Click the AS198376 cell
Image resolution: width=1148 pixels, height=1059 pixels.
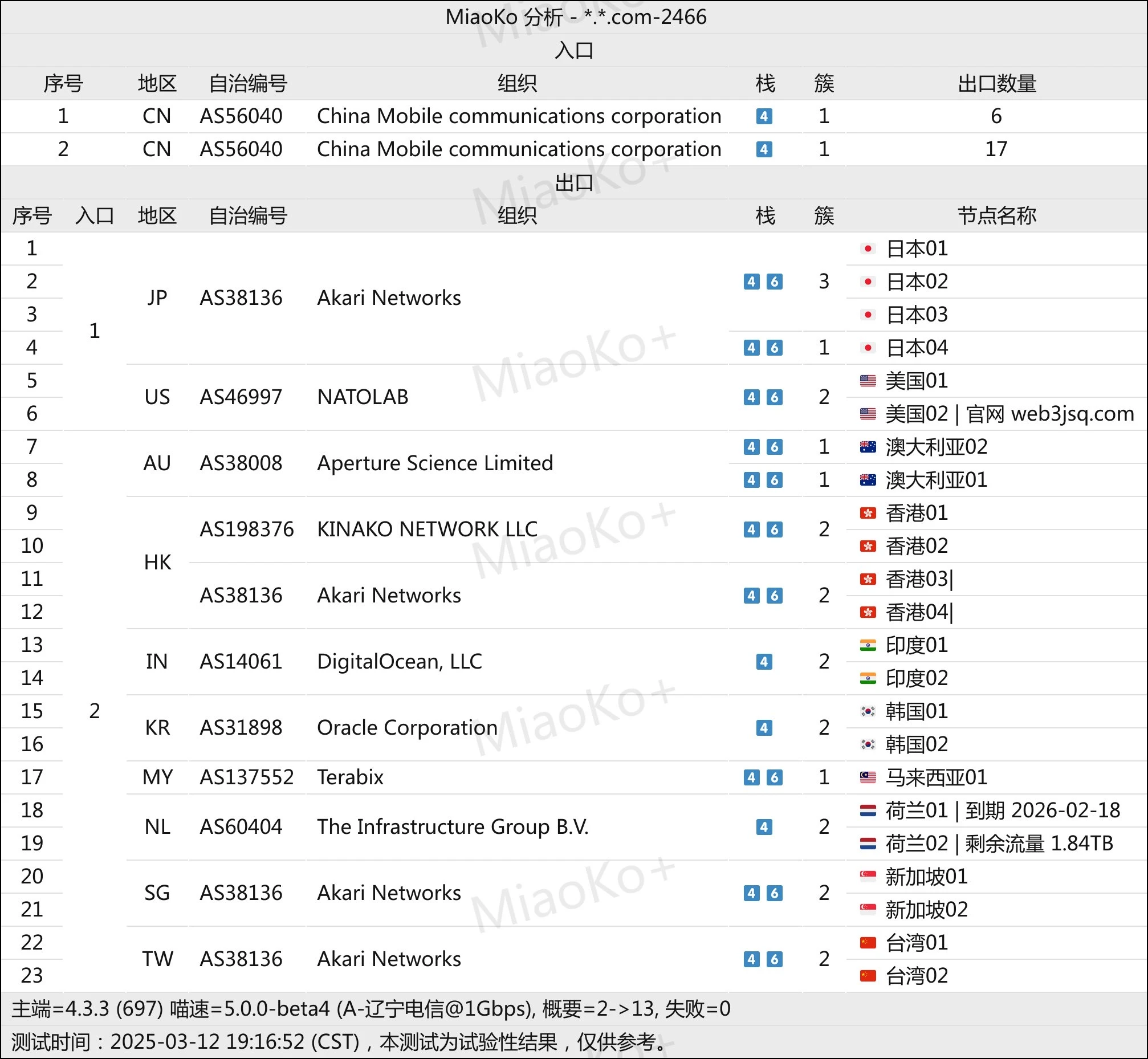coord(246,529)
